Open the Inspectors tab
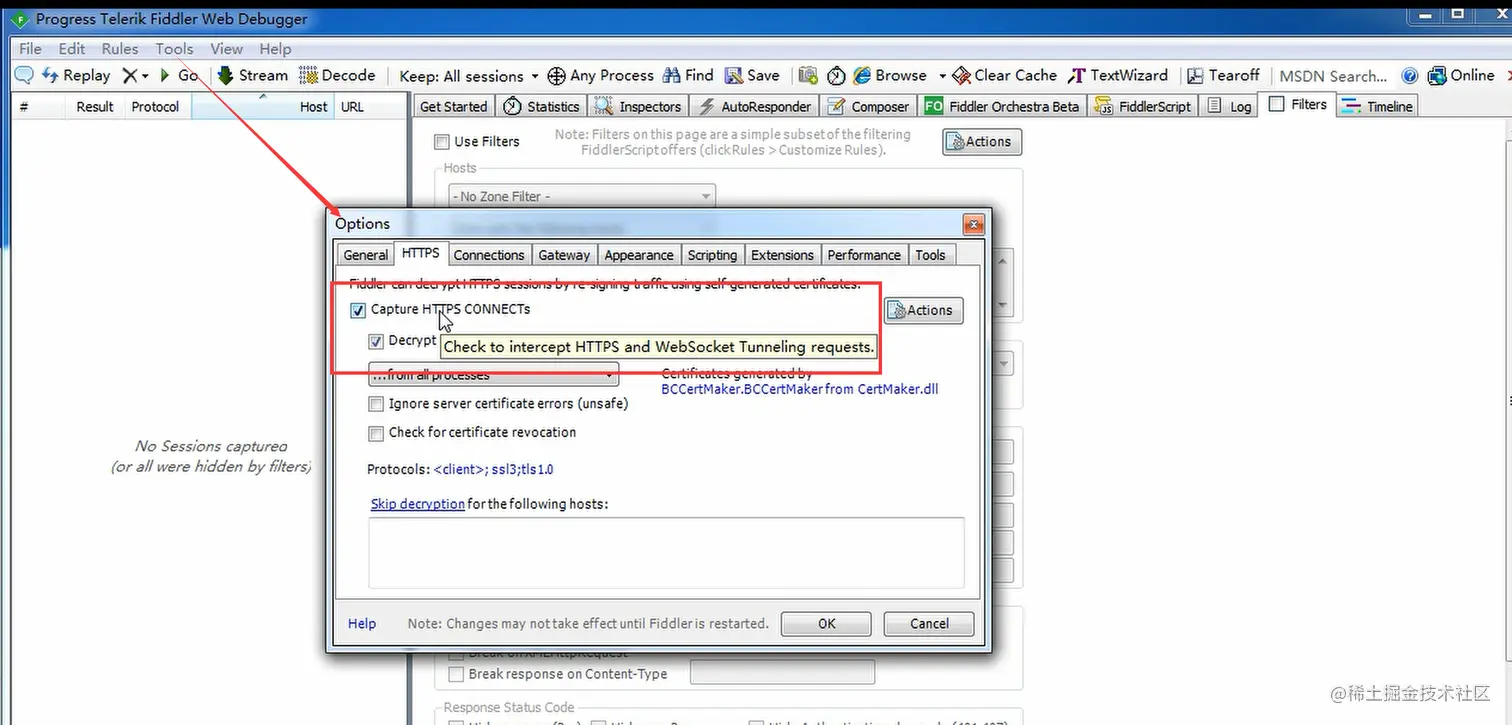The image size is (1512, 725). tap(637, 106)
